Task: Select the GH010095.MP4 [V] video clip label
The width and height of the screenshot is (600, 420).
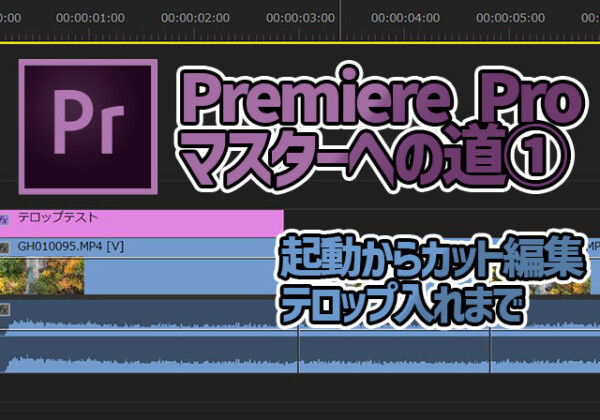Action: [x=71, y=247]
